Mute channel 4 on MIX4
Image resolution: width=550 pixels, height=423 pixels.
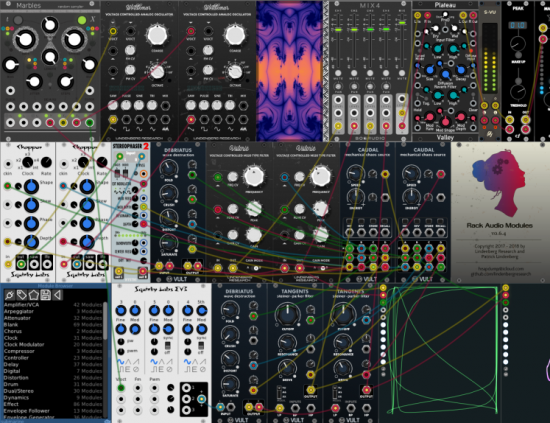point(386,73)
